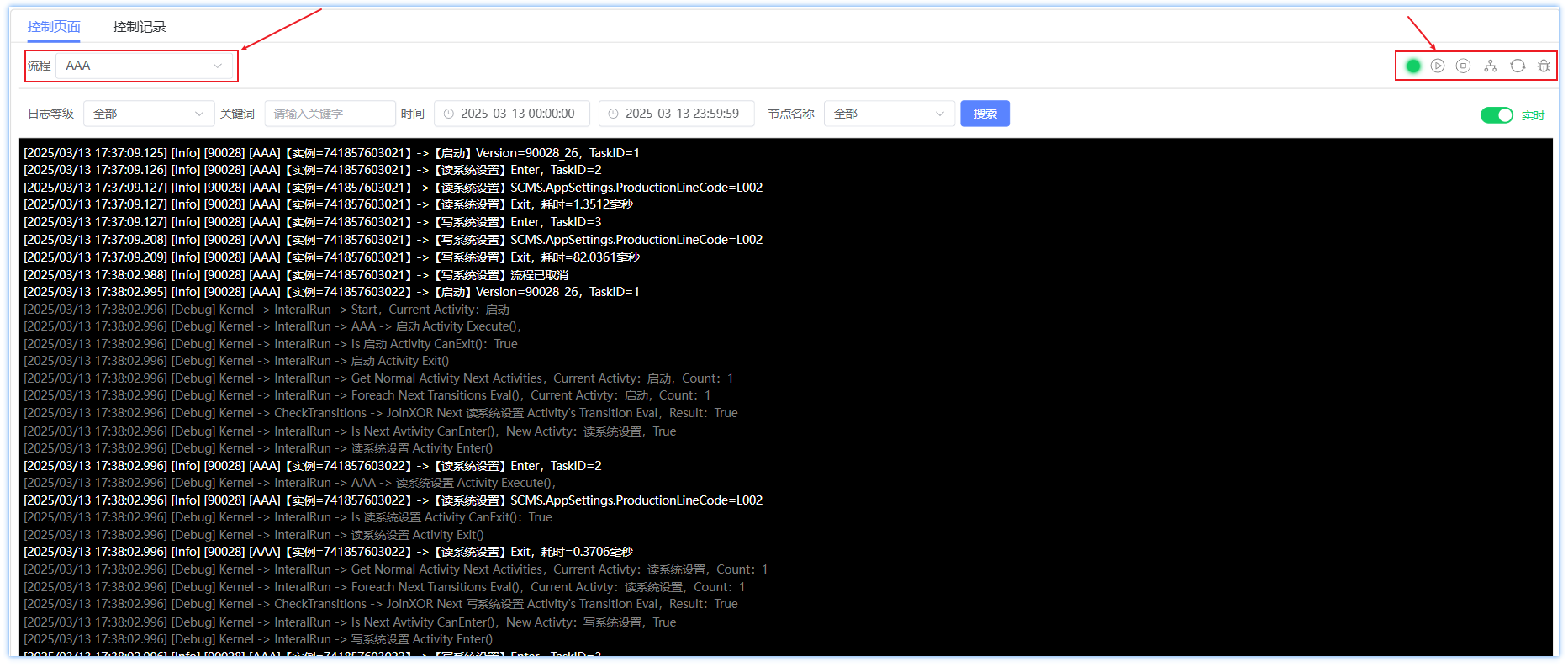Switch to the 控制页面 tab
Screen dimensions: 1568x667
54,27
